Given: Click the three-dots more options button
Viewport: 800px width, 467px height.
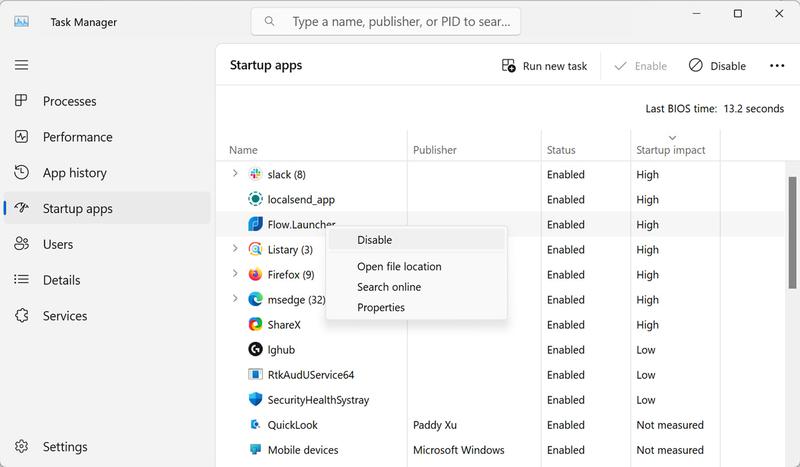Looking at the screenshot, I should click(x=777, y=66).
